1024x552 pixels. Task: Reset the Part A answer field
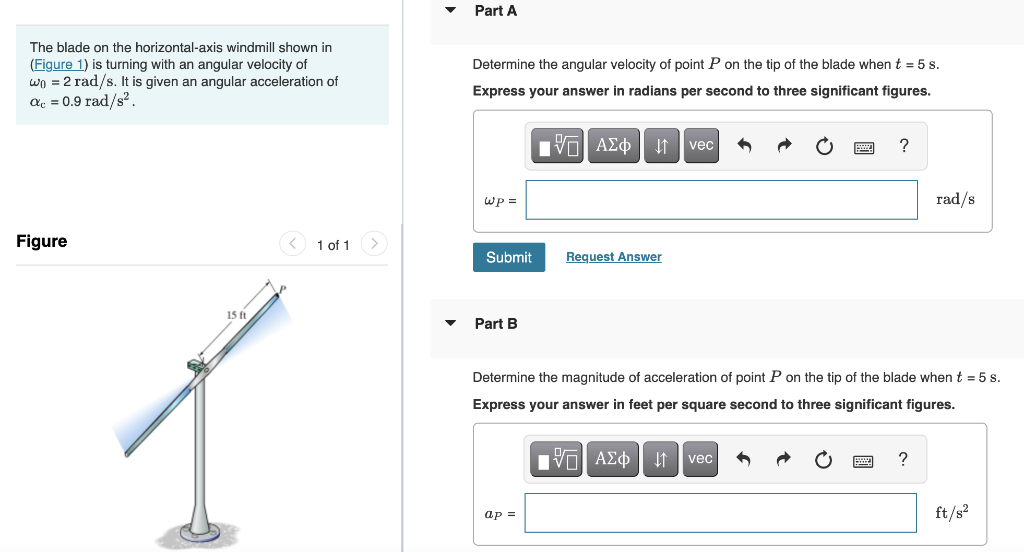click(x=824, y=146)
